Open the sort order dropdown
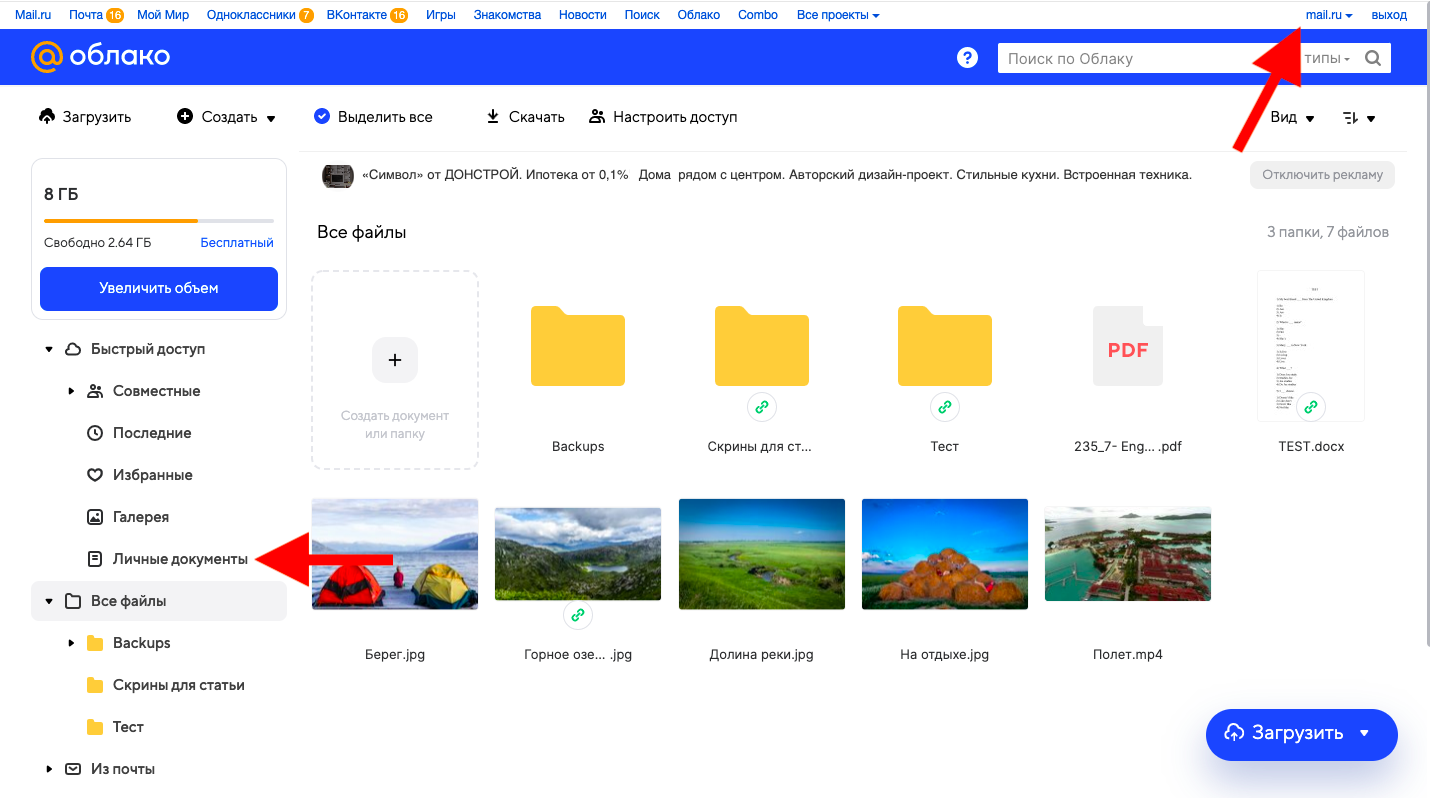 click(1359, 118)
